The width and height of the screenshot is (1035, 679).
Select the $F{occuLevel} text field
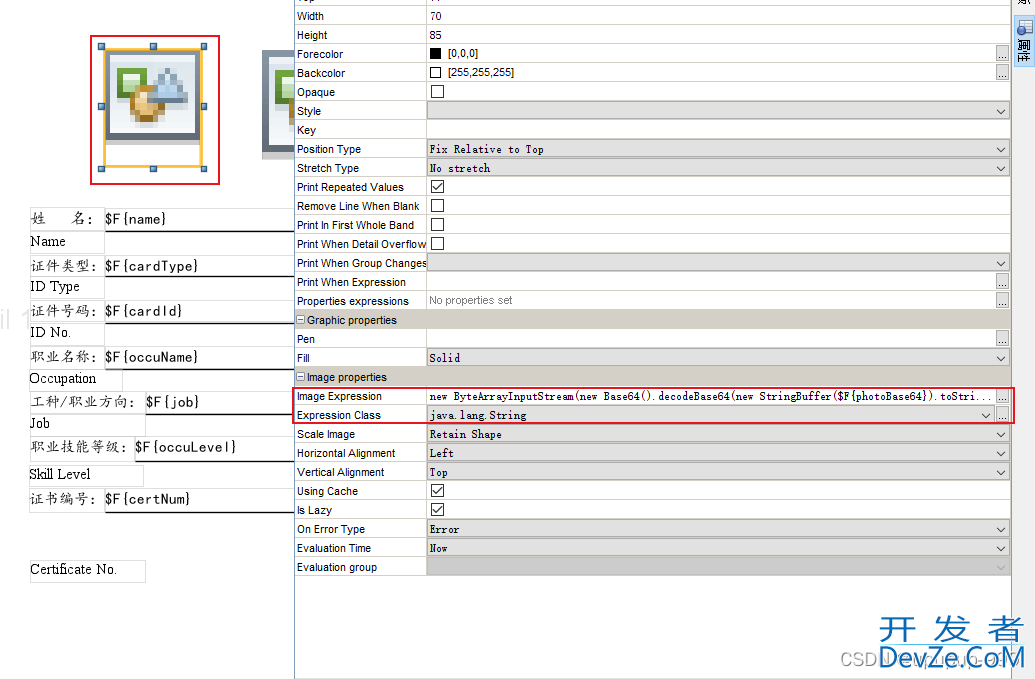click(x=214, y=448)
